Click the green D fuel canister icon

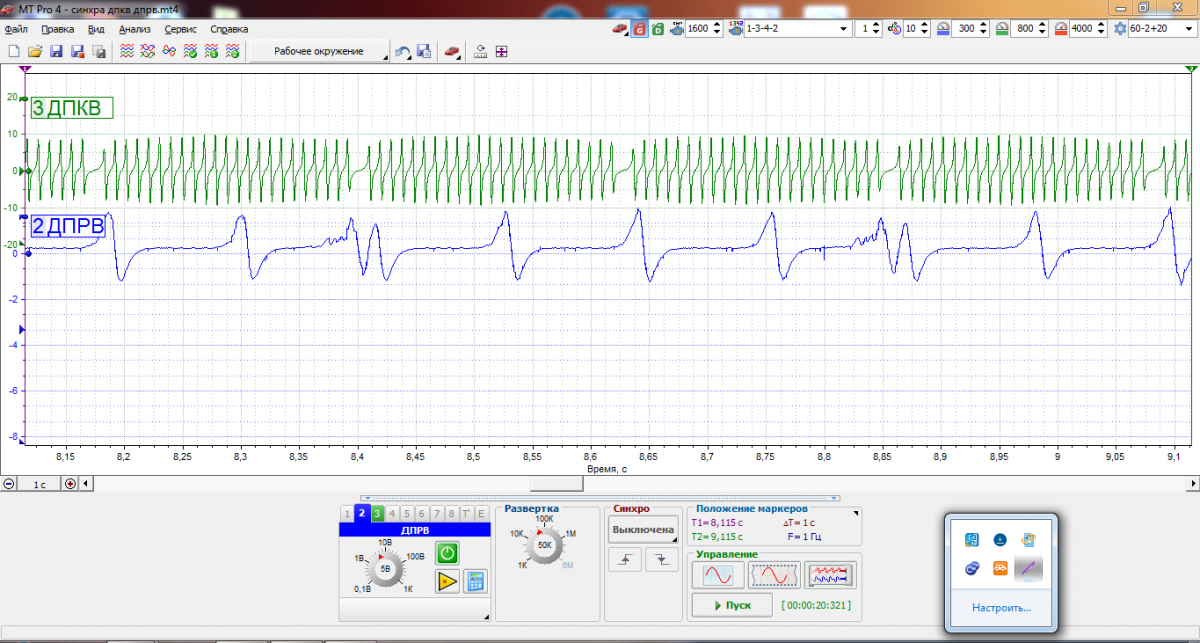coord(658,29)
